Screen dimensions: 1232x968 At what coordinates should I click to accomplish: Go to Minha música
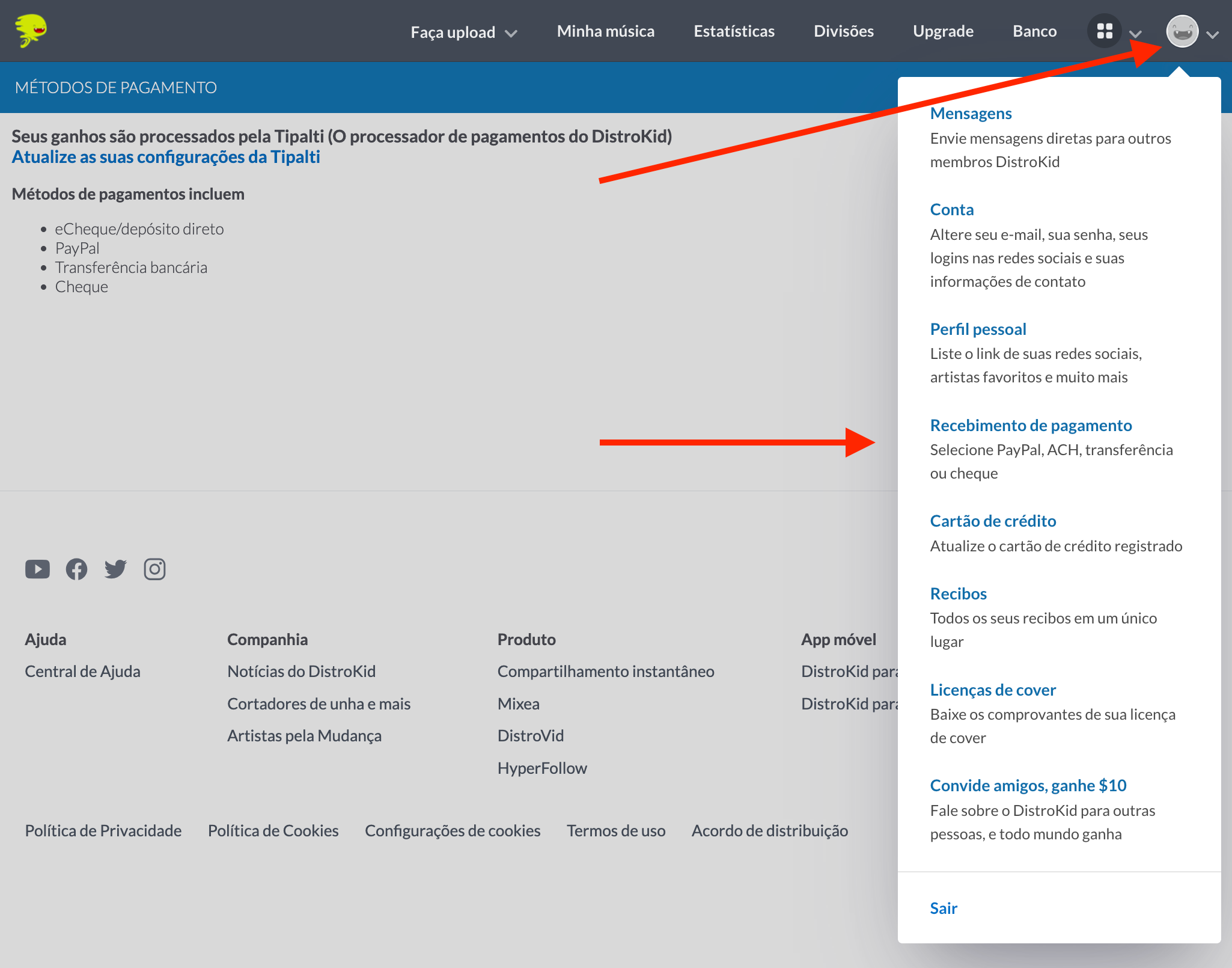(605, 31)
